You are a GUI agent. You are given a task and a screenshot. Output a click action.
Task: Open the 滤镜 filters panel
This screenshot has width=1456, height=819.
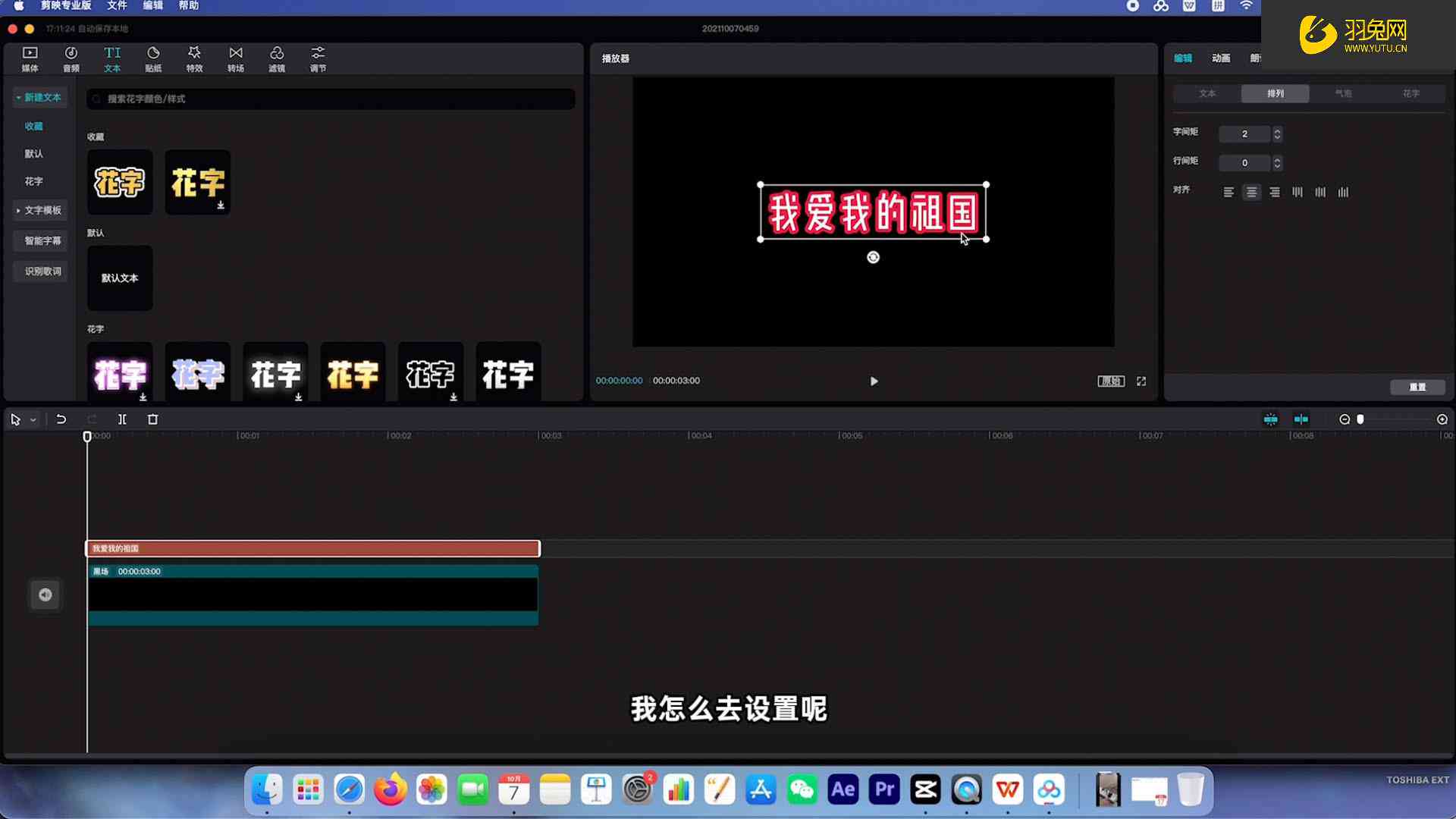[x=277, y=59]
